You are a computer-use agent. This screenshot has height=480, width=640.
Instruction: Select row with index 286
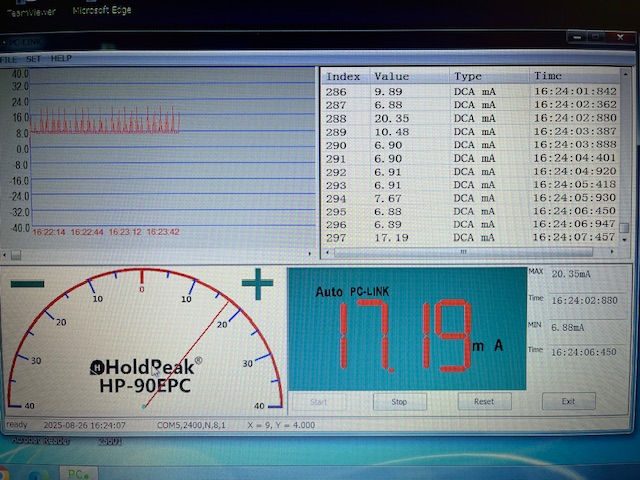coord(471,91)
